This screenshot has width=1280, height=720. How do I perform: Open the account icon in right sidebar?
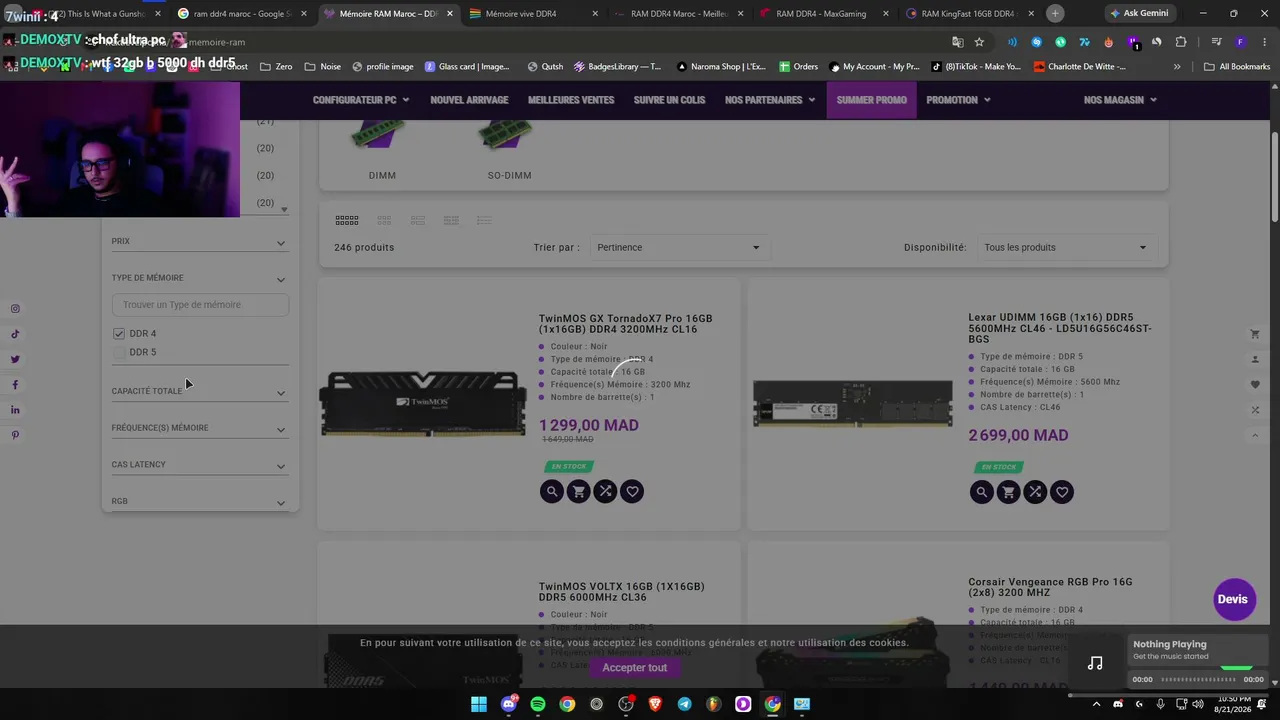[1255, 359]
